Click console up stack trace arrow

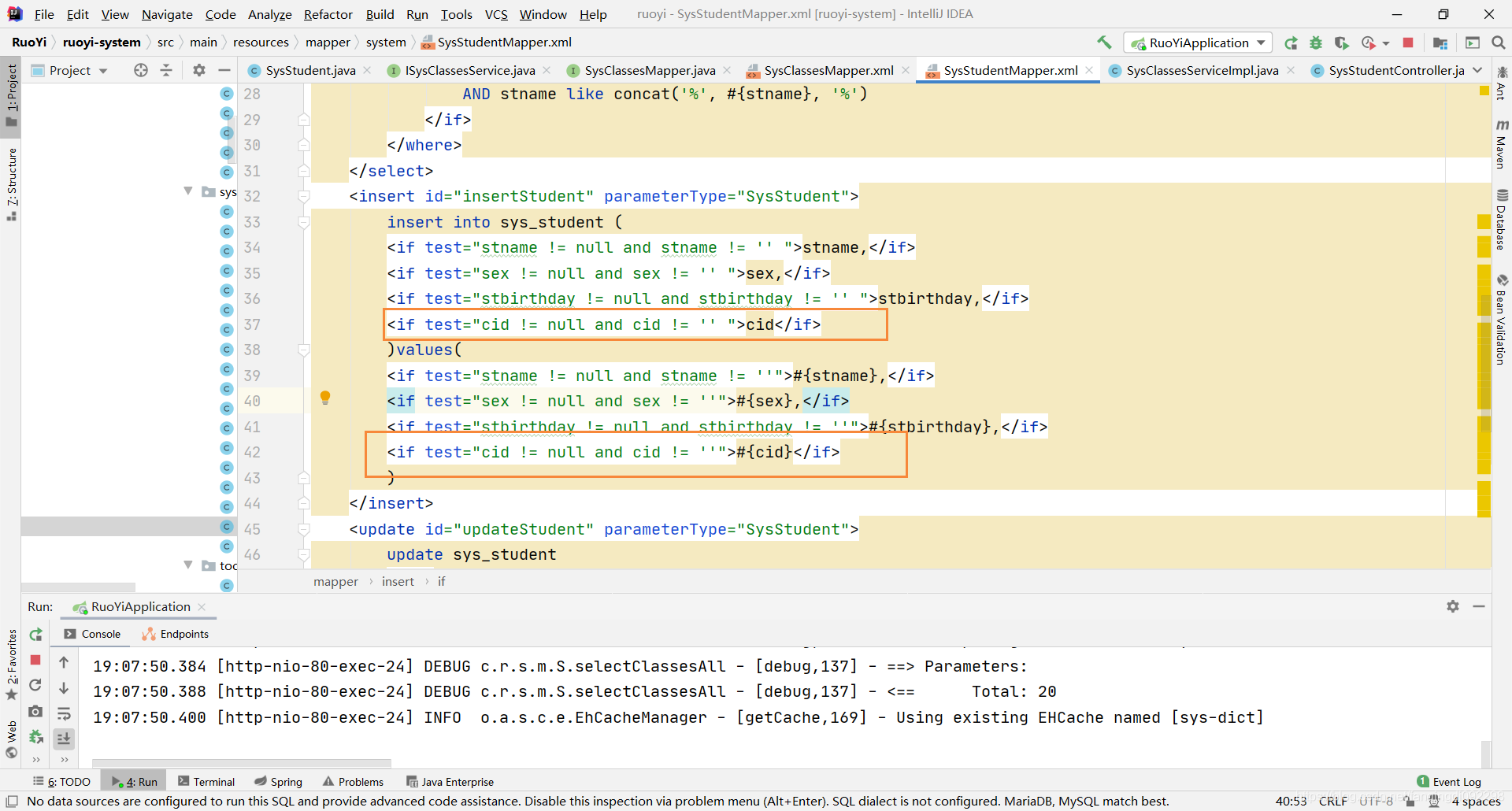[x=64, y=662]
